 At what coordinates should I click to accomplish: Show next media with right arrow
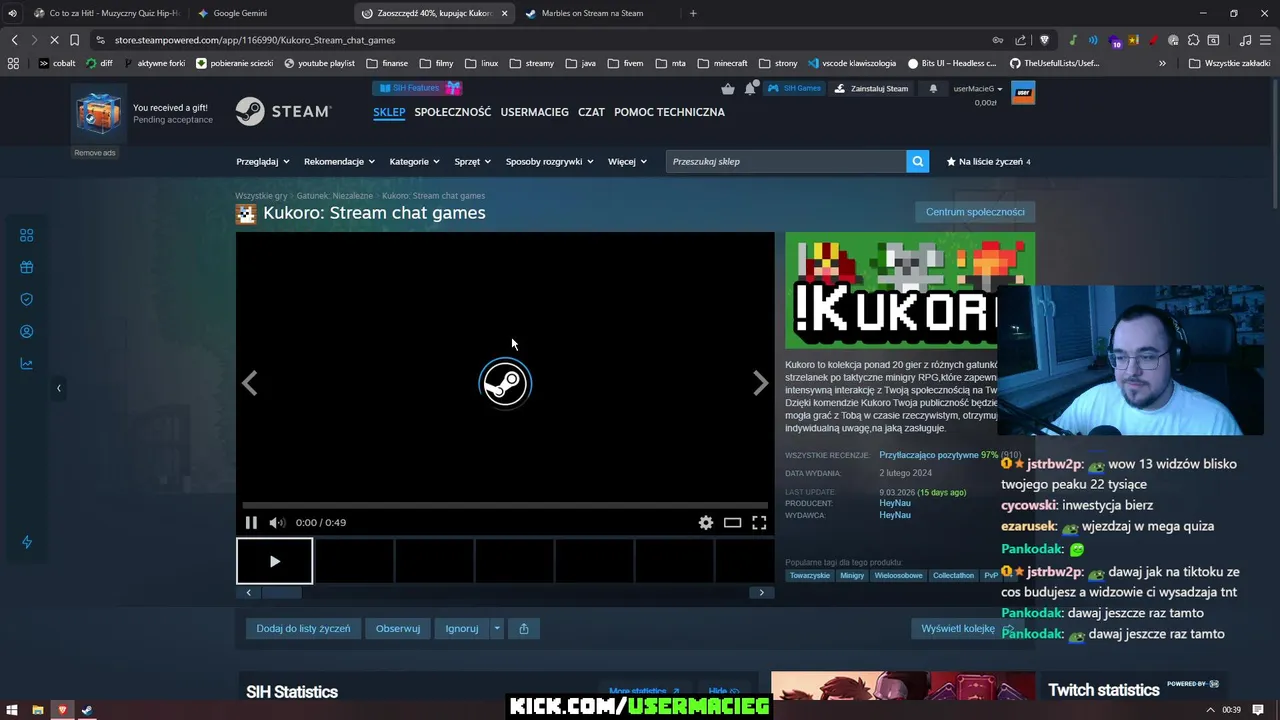click(761, 383)
